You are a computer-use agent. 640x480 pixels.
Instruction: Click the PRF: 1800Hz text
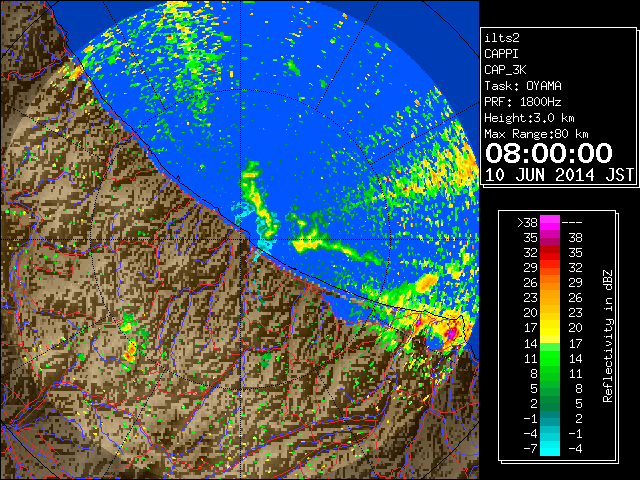pyautogui.click(x=523, y=102)
